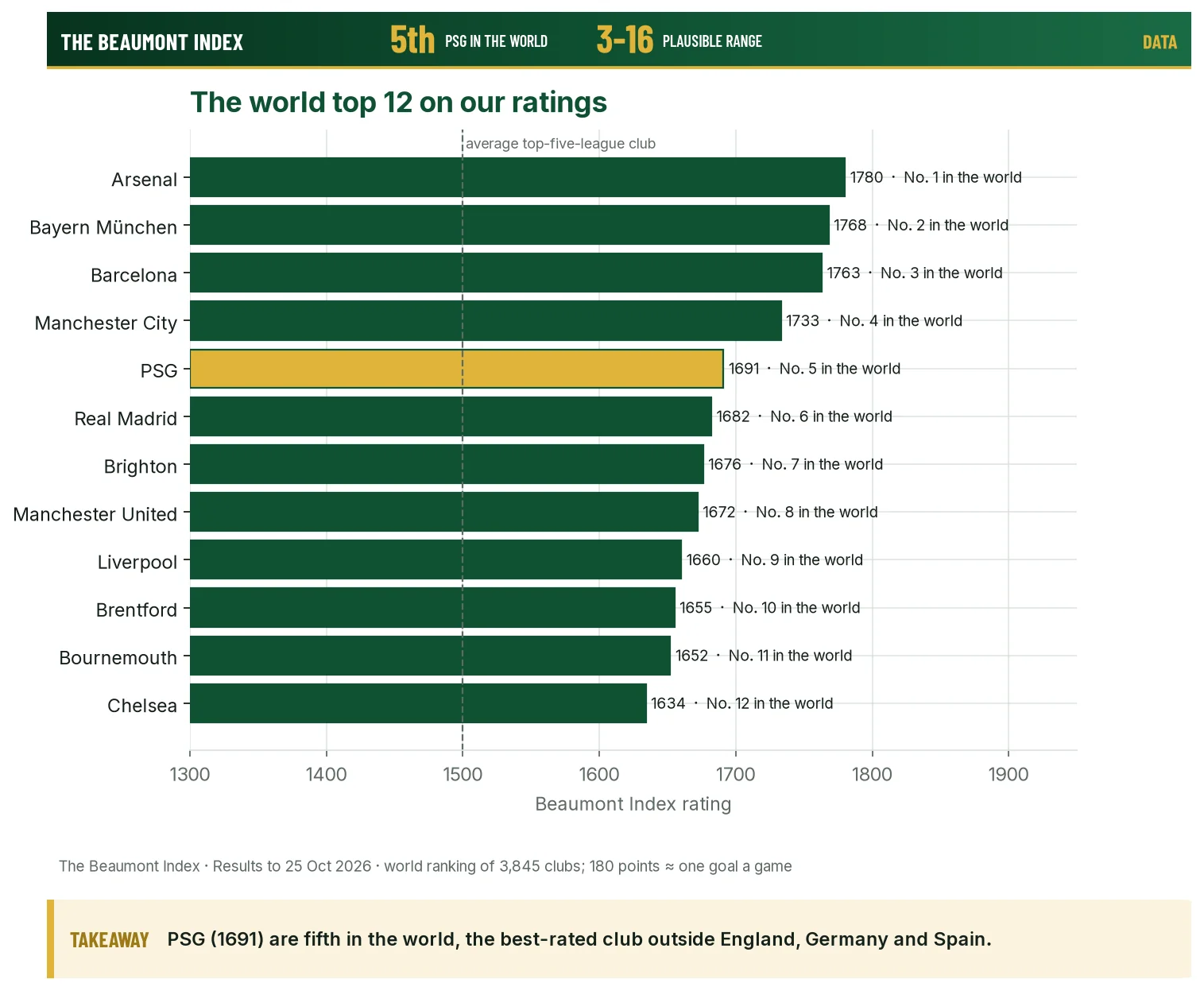Image resolution: width=1204 pixels, height=991 pixels.
Task: Click the footnote about results to 25 Oct 2026
Action: click(x=425, y=866)
